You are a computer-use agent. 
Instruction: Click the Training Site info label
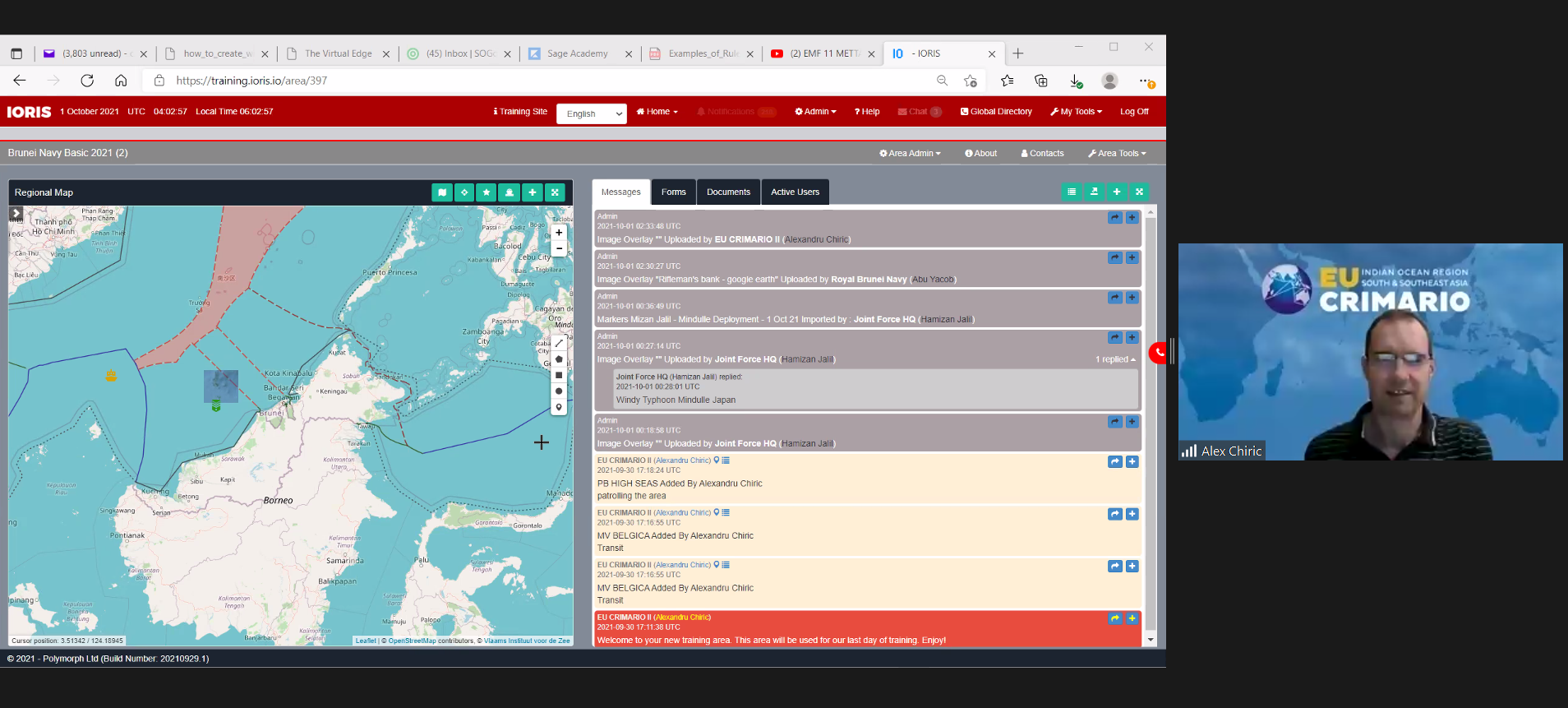tap(520, 112)
